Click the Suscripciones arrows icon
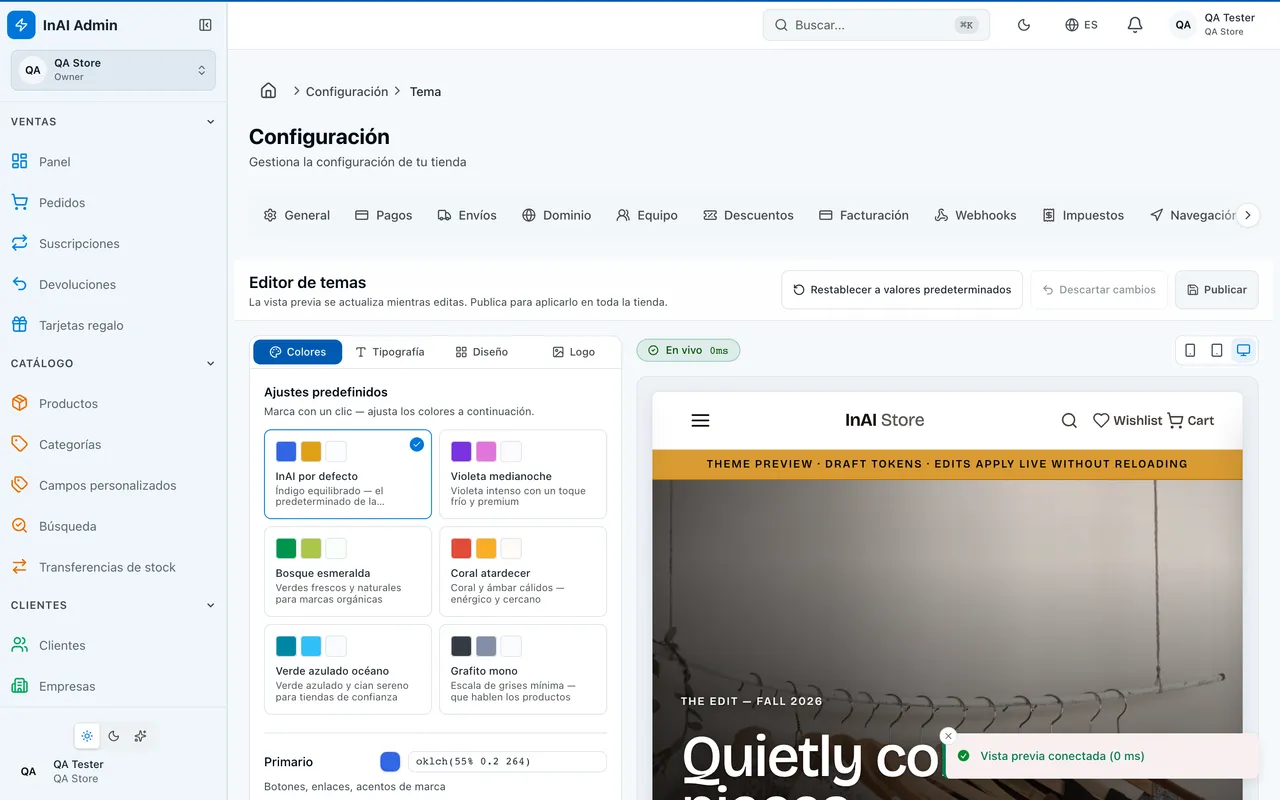 (19, 243)
